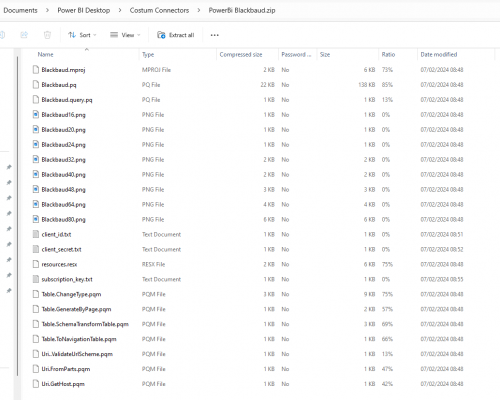
Task: Sort by Compressed size column header
Action: [241, 54]
